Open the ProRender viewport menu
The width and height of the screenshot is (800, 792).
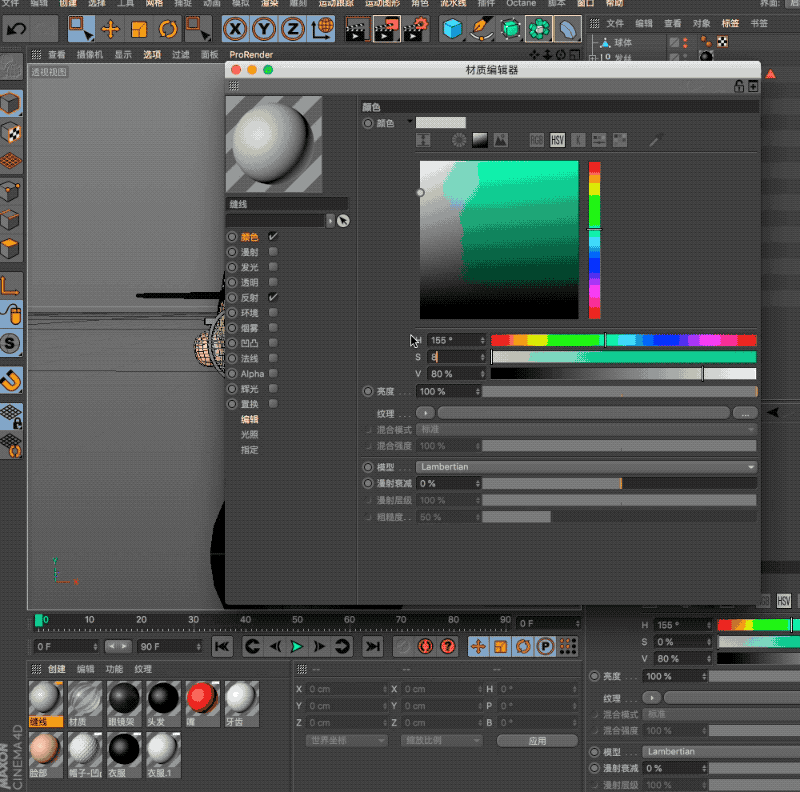(x=250, y=54)
